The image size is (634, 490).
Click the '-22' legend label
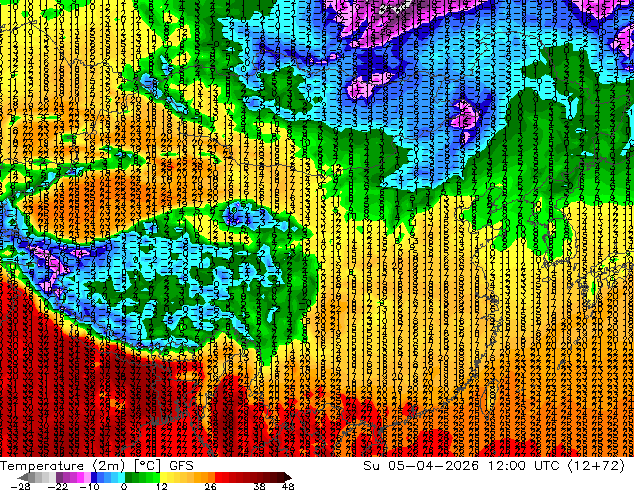(x=57, y=486)
